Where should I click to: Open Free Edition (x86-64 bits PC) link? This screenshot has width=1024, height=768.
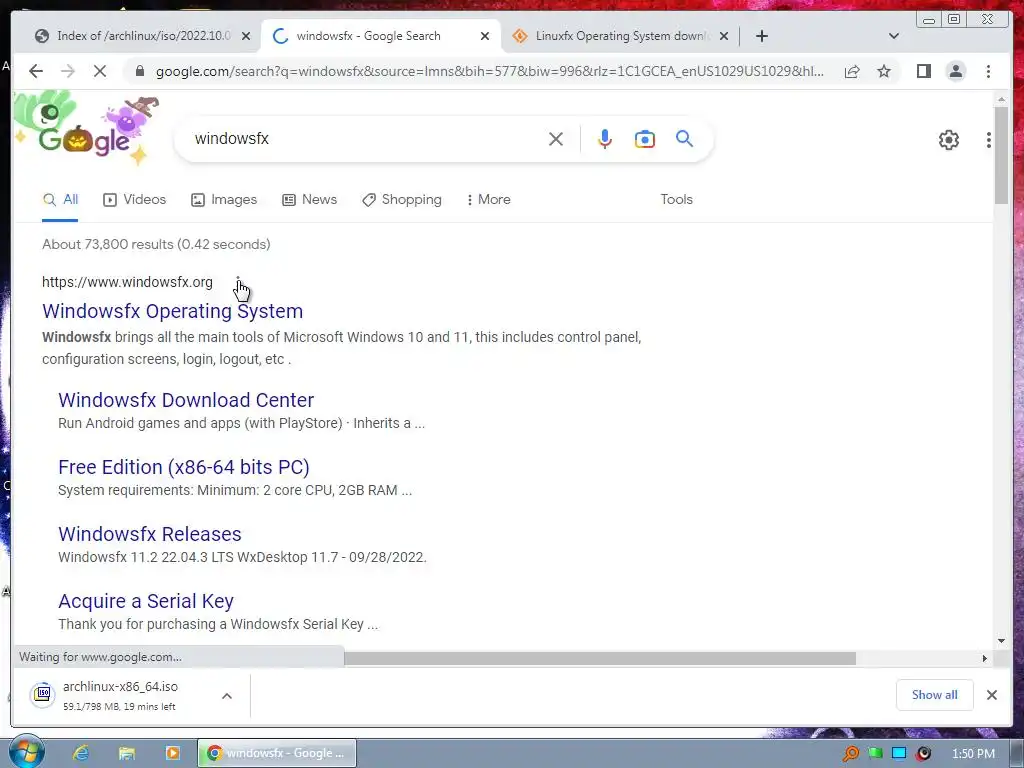184,467
